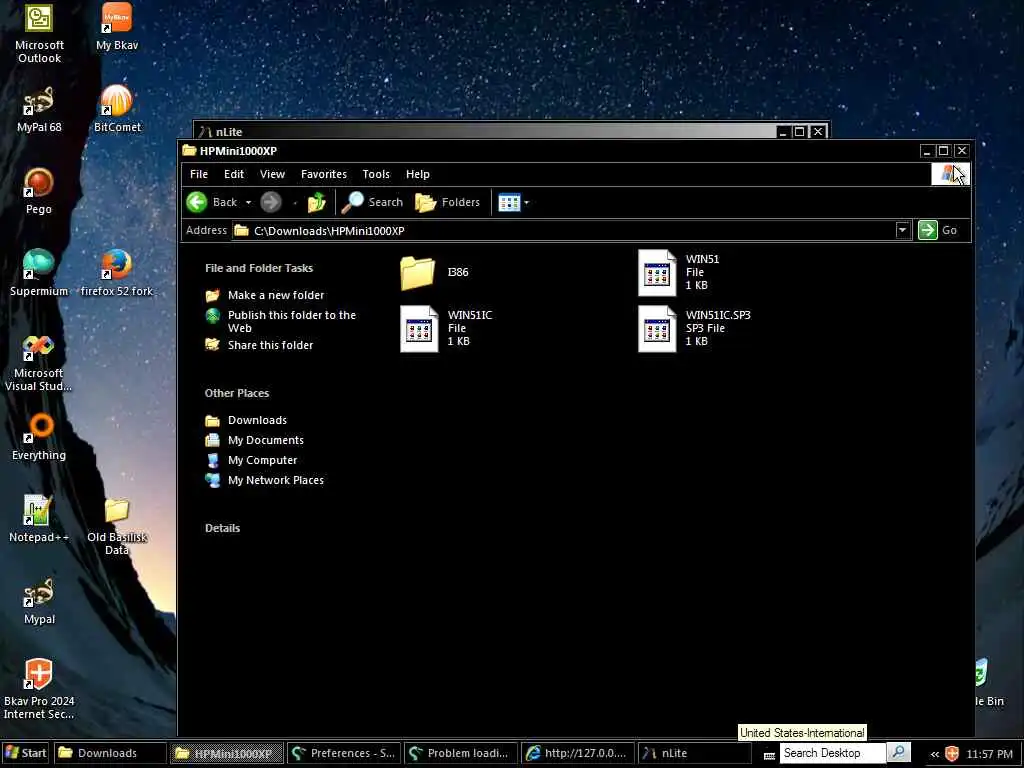
Task: Expand the Details section
Action: 222,528
